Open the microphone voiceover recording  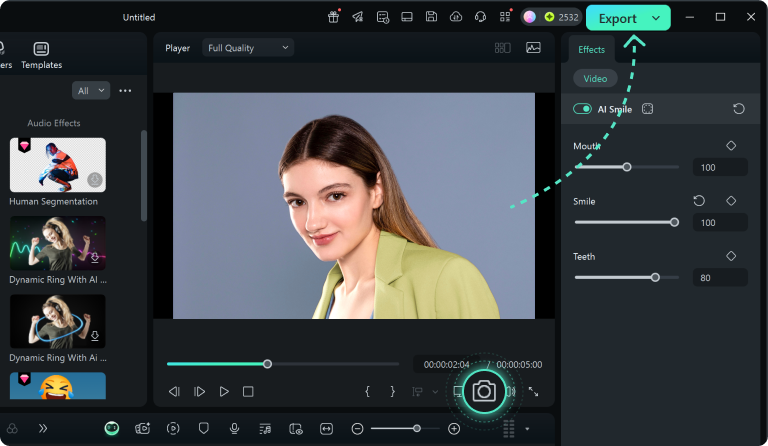[x=235, y=428]
